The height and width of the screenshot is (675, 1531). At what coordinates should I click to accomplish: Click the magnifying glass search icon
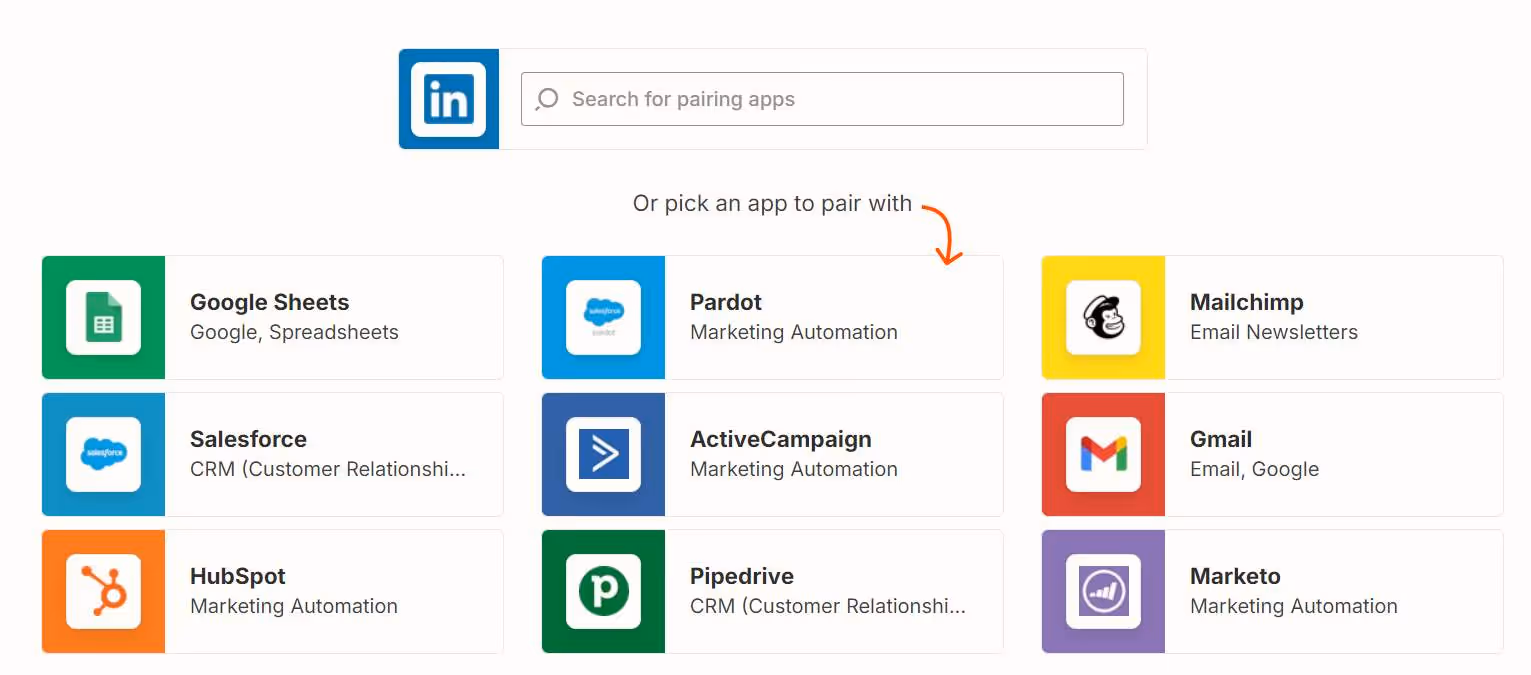tap(546, 99)
